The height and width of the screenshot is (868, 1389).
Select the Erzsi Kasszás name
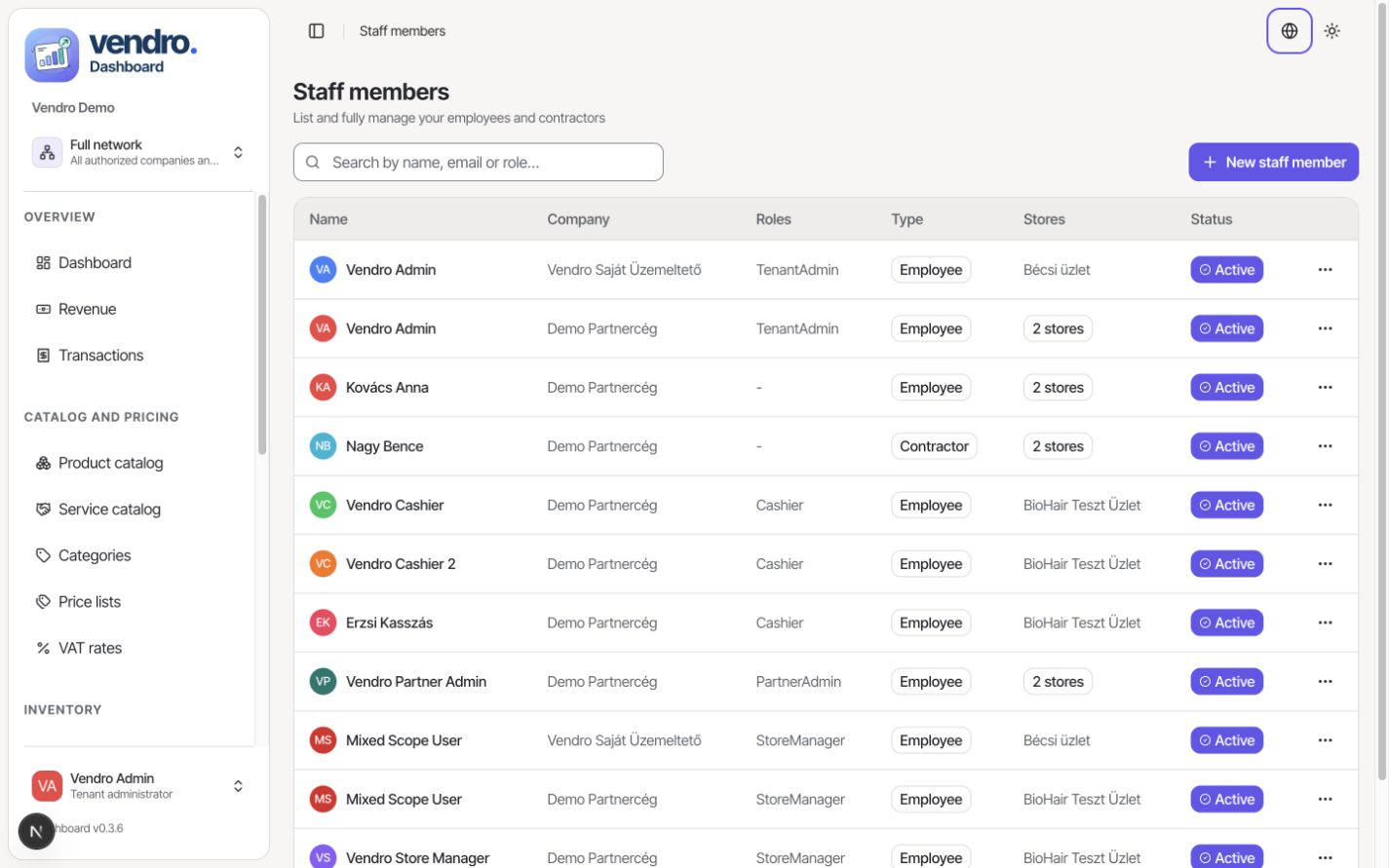point(389,623)
